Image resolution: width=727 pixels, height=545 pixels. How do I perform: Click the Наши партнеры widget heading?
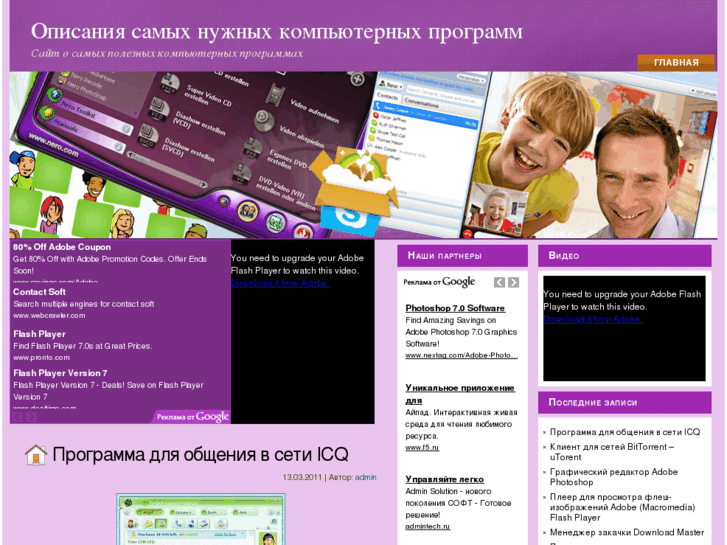pos(462,256)
